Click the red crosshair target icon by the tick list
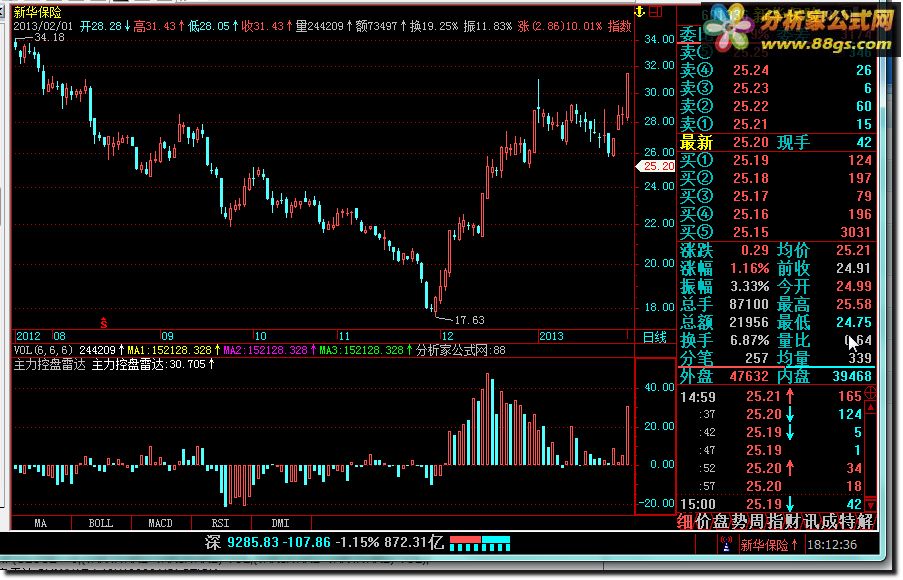 (x=870, y=394)
